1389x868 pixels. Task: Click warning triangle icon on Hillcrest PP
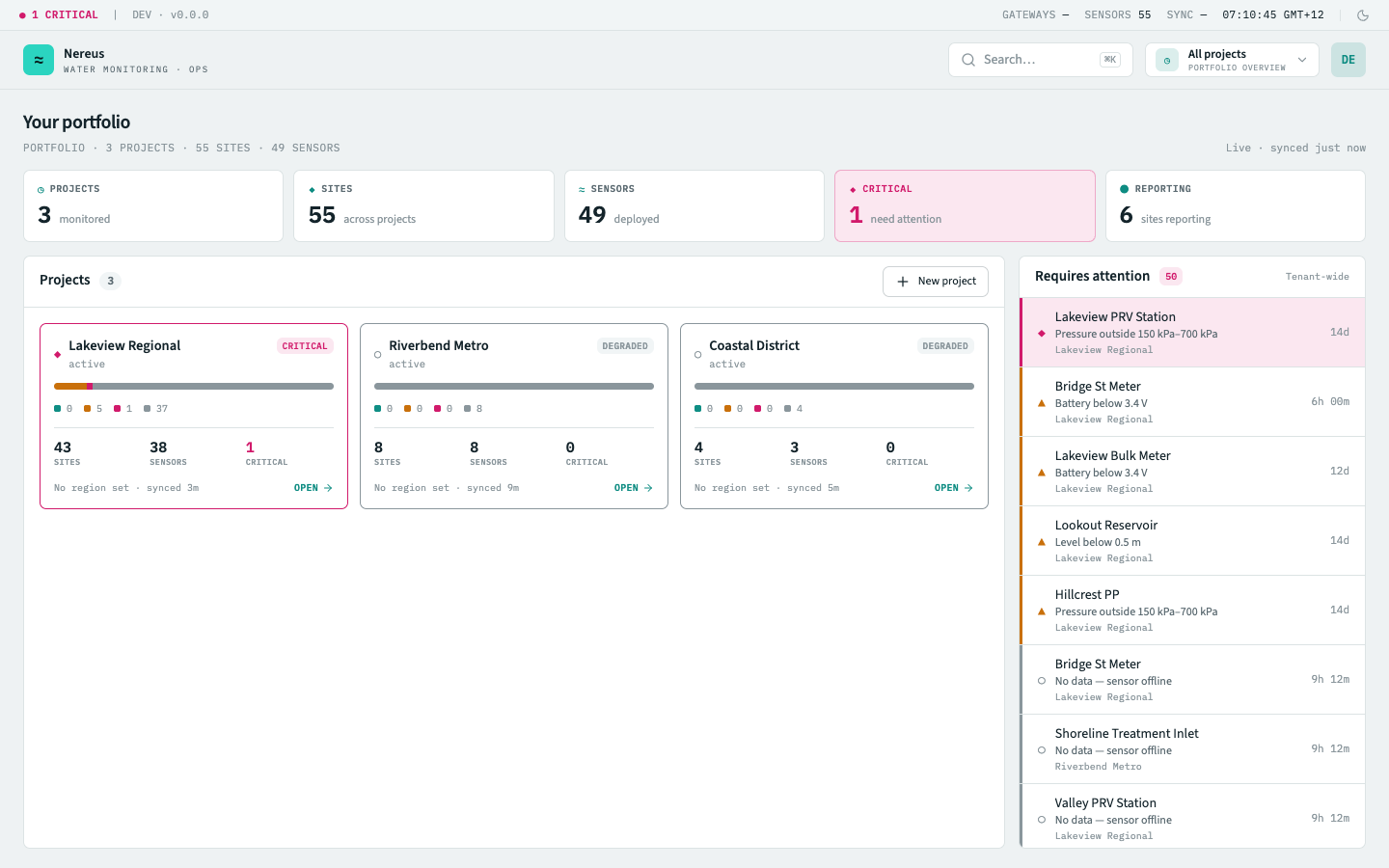1042,611
